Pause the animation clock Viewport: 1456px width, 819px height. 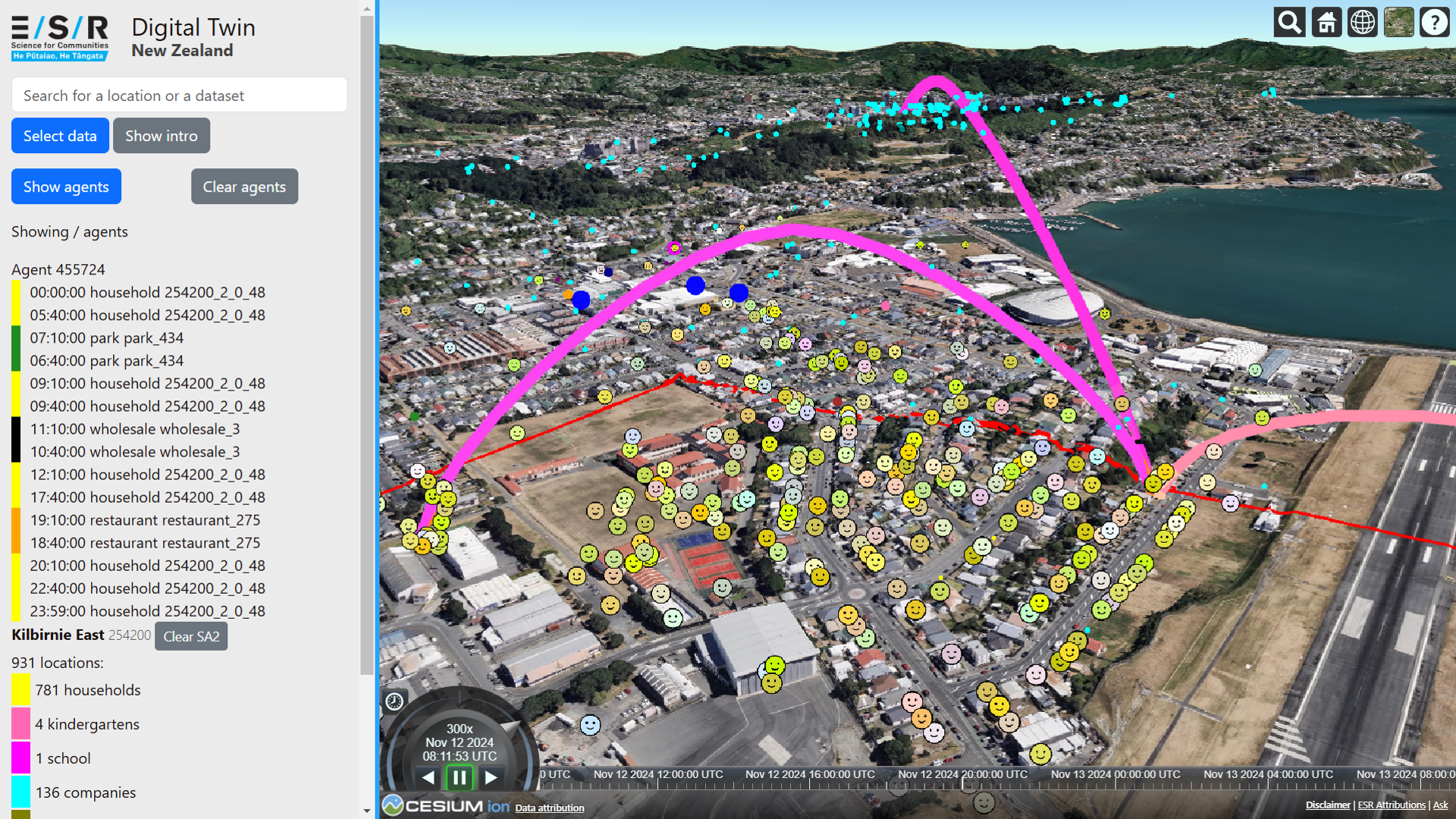tap(460, 777)
